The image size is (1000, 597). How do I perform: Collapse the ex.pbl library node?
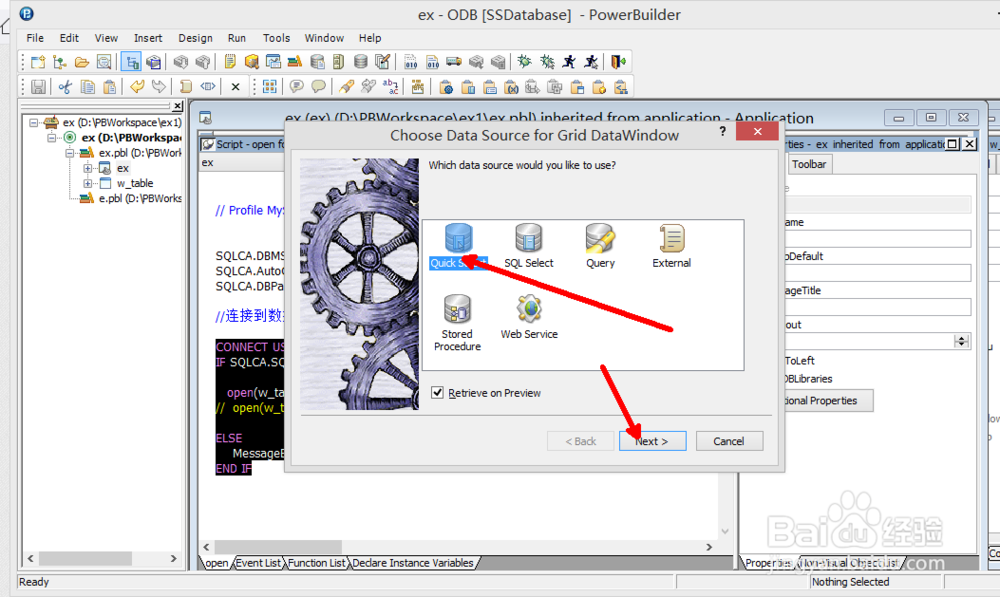coord(69,153)
